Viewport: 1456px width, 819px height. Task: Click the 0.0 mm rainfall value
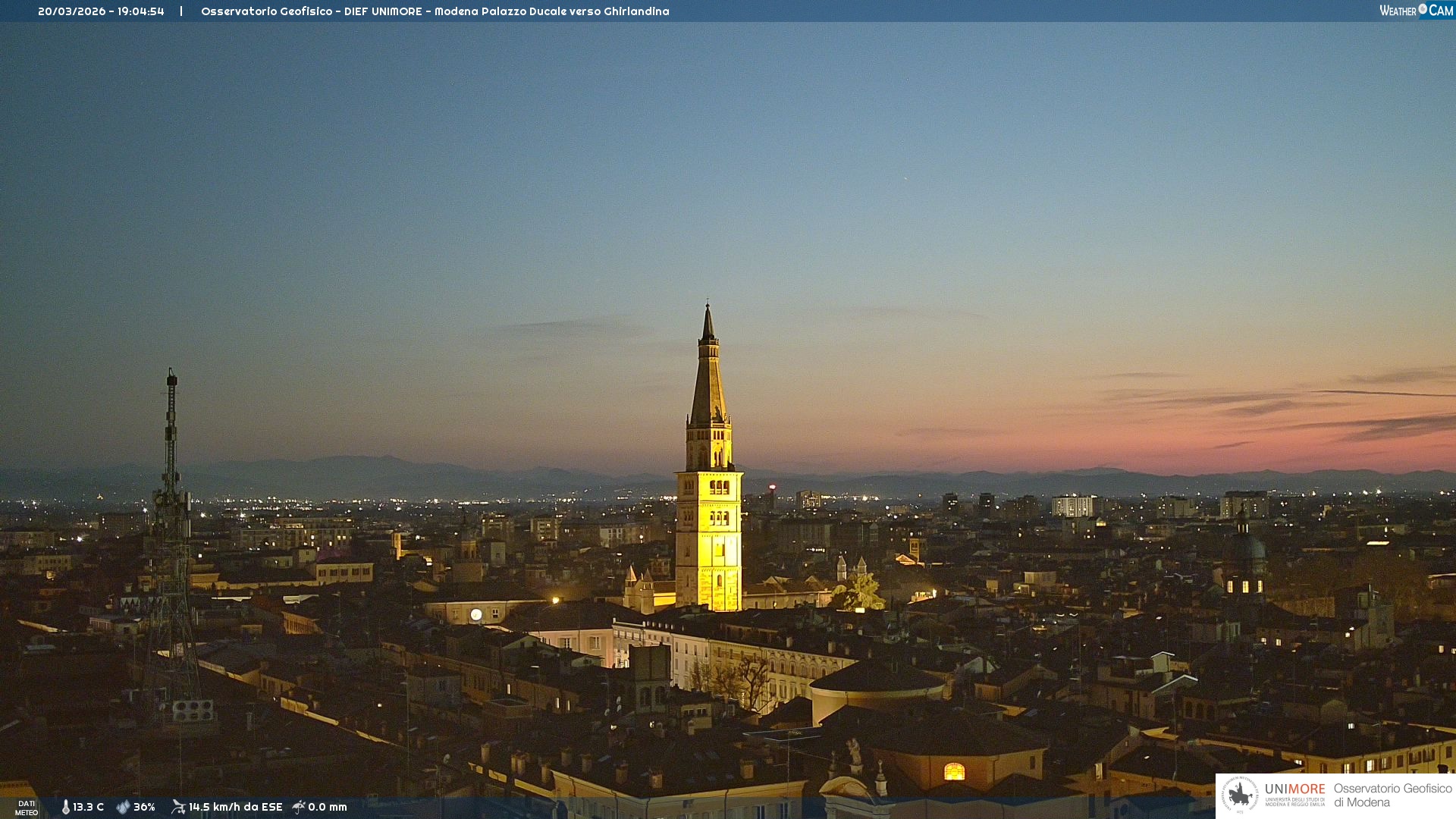328,807
